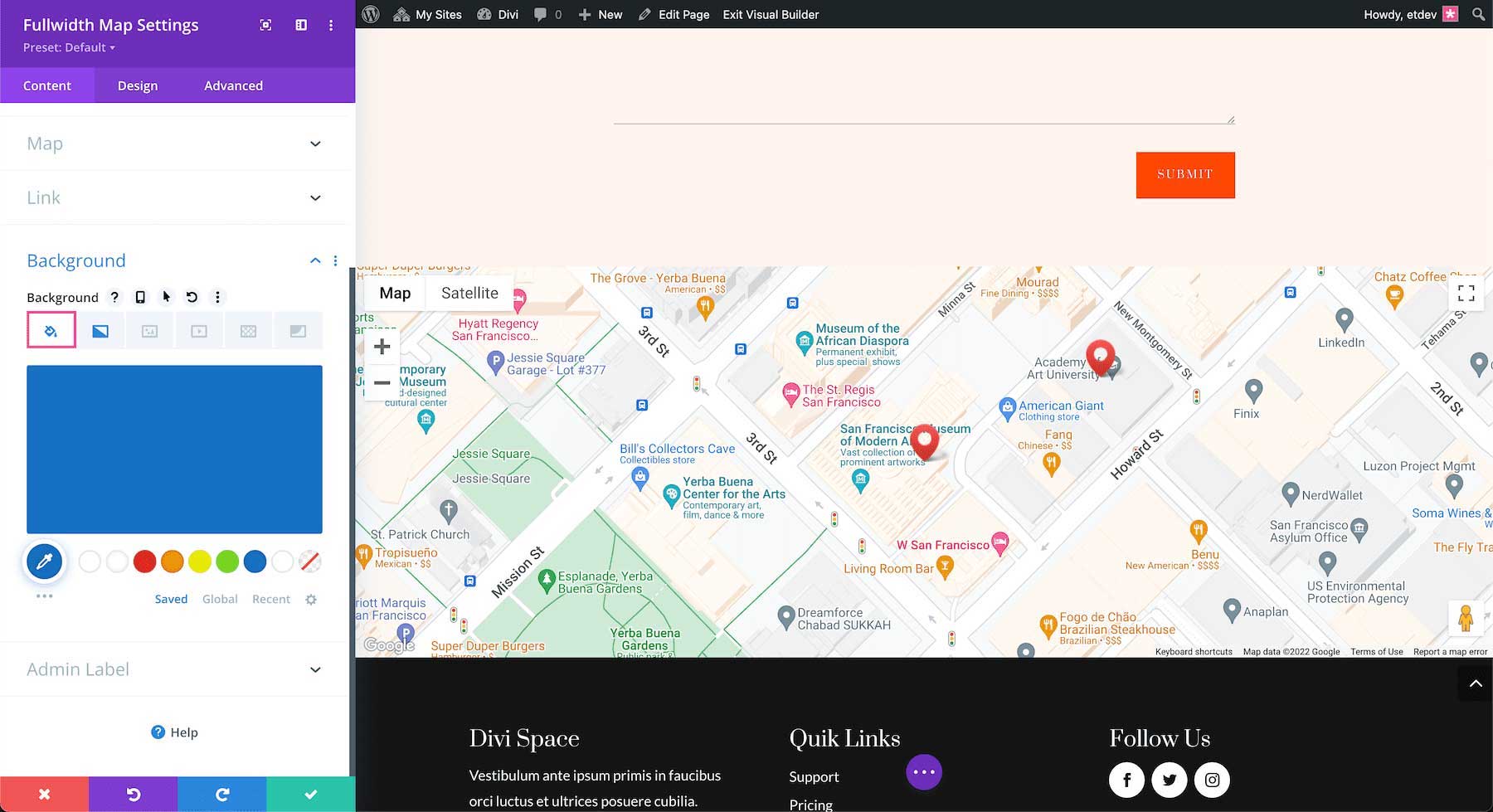1493x812 pixels.
Task: Switch to the Design tab
Action: 137,85
